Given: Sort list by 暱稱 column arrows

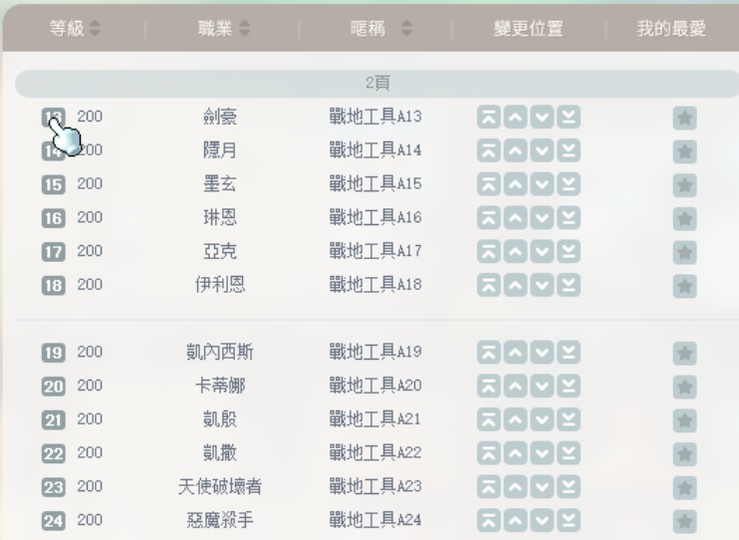Looking at the screenshot, I should click(x=406, y=29).
